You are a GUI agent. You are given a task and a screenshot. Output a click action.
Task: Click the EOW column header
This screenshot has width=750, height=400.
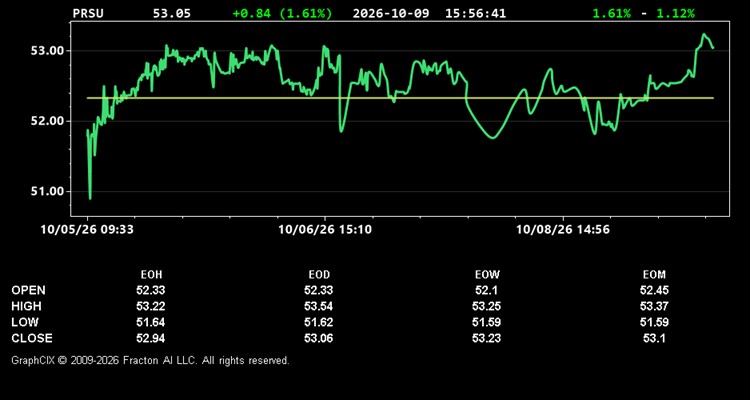click(x=487, y=275)
